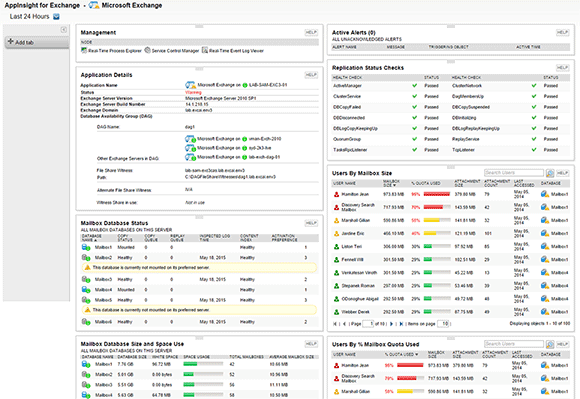Viewport: 580px width, 399px height.
Task: Click the page number input field
Action: [368, 324]
